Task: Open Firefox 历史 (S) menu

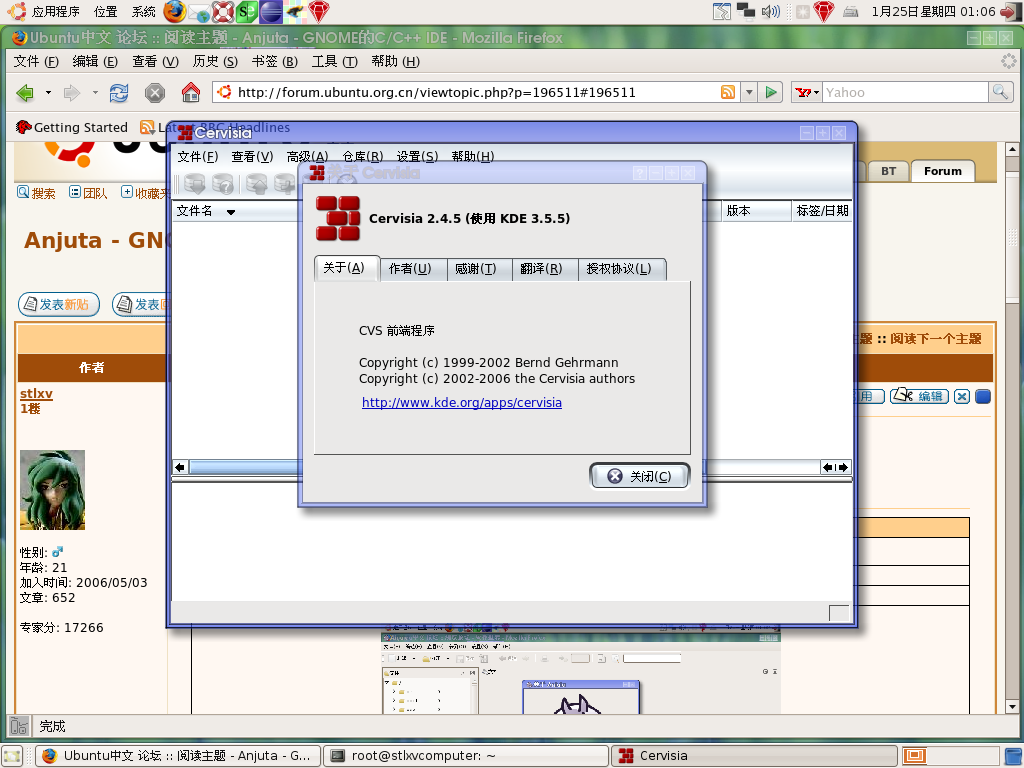Action: coord(215,61)
